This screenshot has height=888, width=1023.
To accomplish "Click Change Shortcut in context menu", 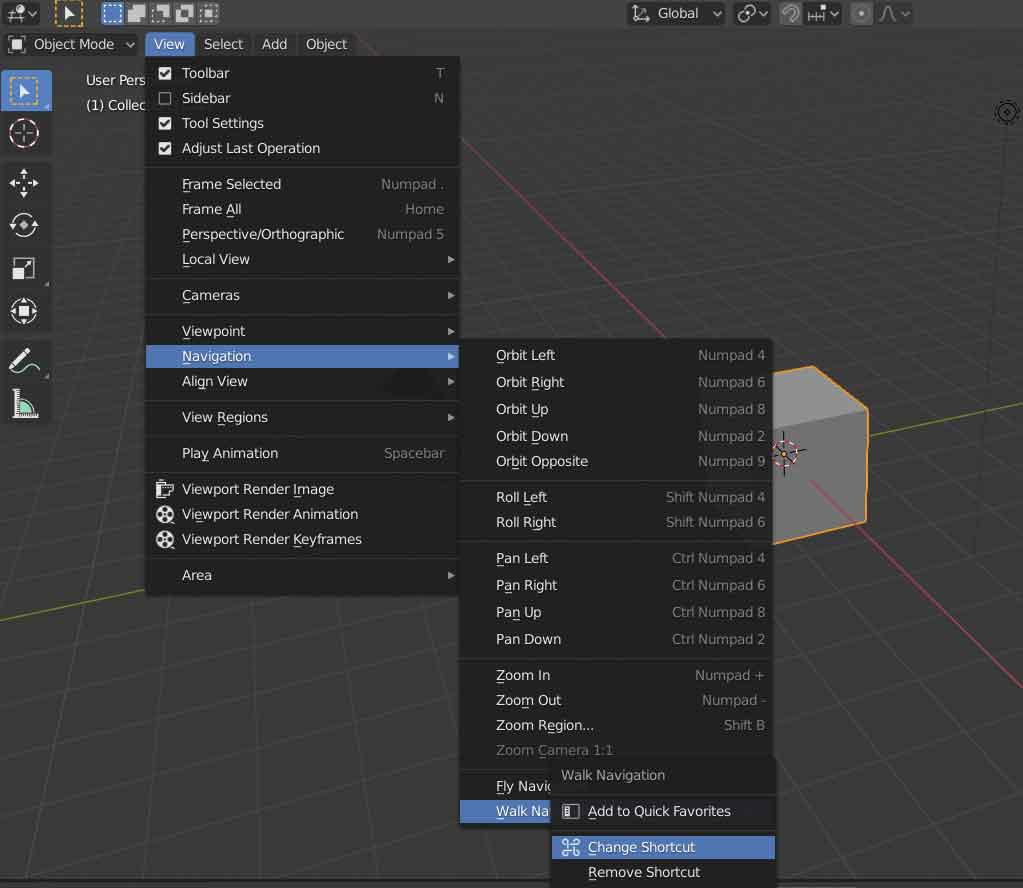I will [x=641, y=847].
